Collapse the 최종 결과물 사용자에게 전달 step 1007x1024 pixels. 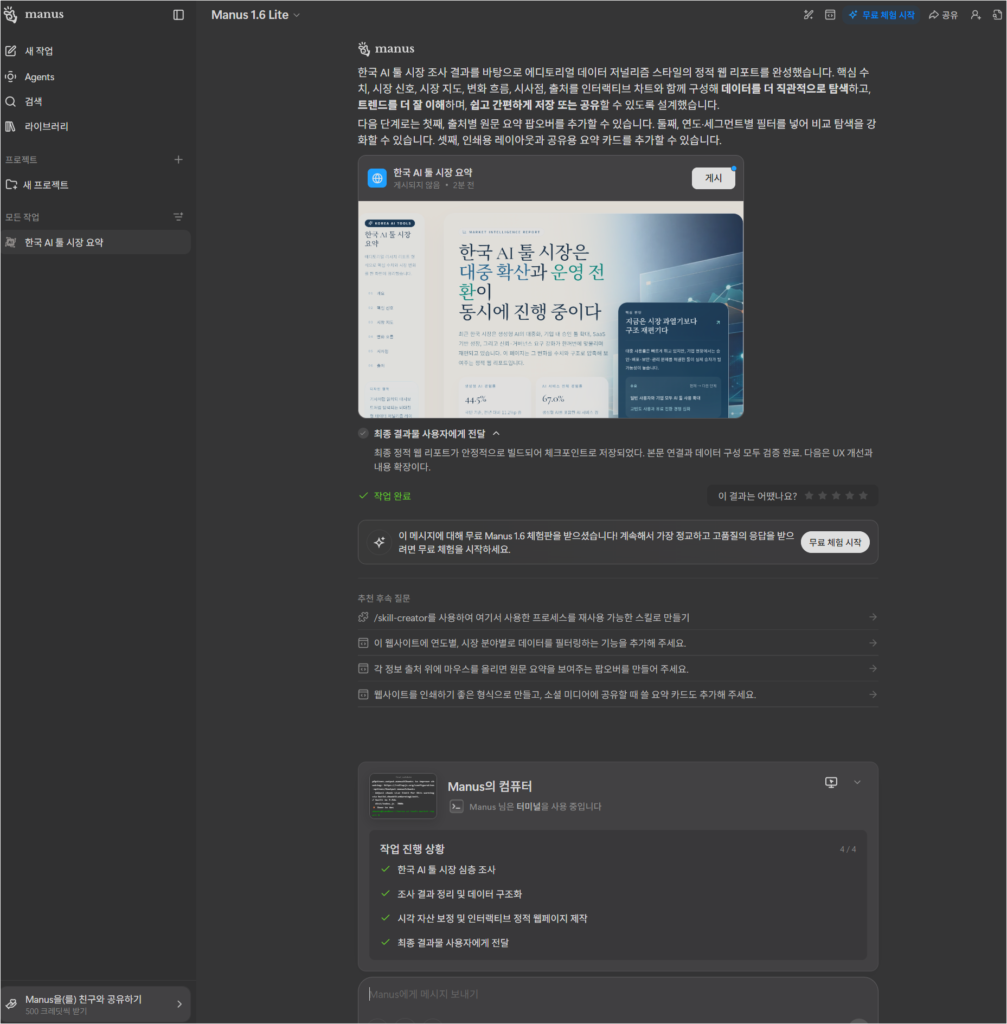pyautogui.click(x=496, y=433)
